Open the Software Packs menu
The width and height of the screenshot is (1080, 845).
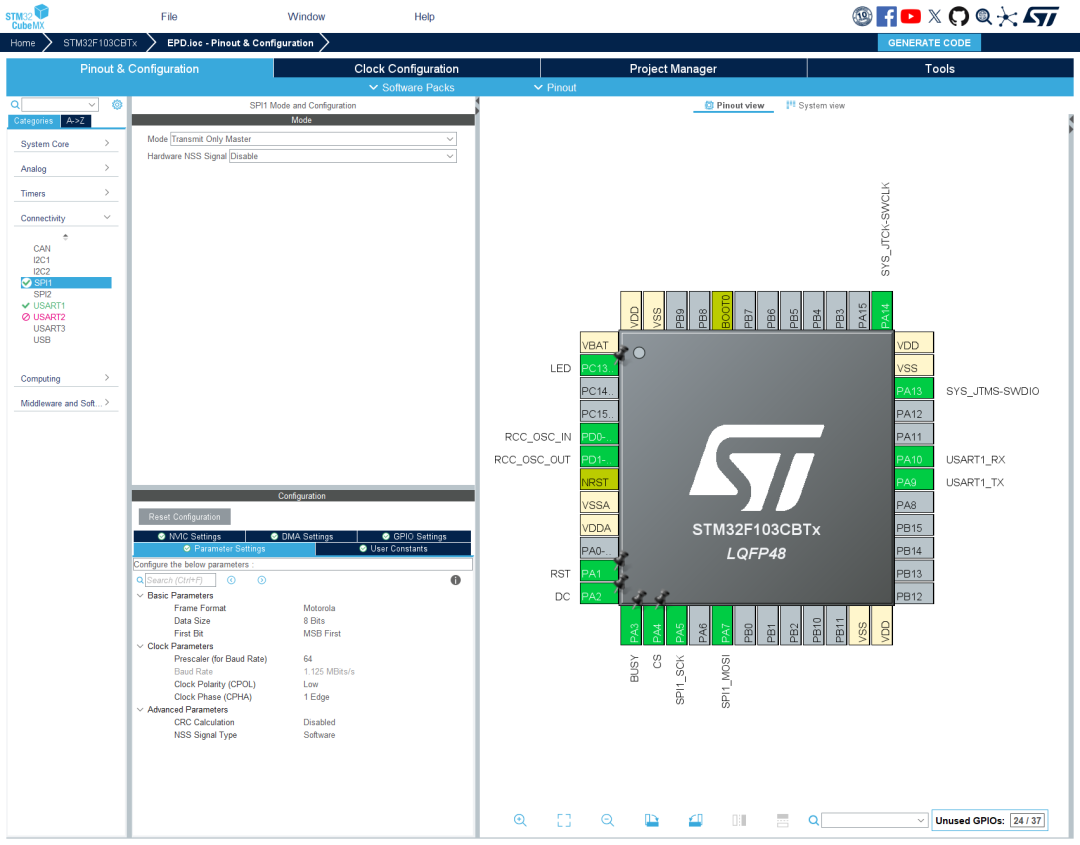tap(412, 87)
